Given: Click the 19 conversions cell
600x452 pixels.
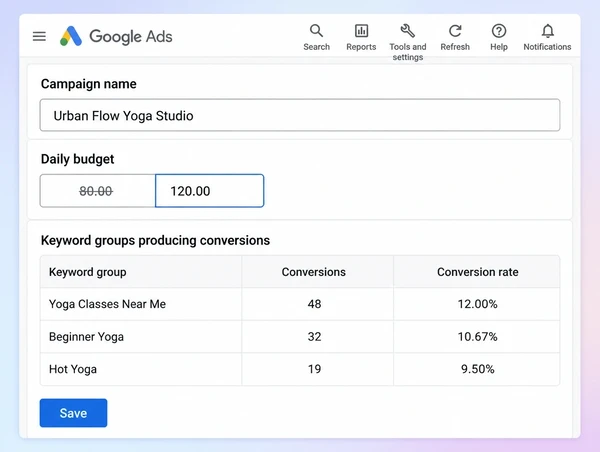Looking at the screenshot, I should [x=318, y=369].
